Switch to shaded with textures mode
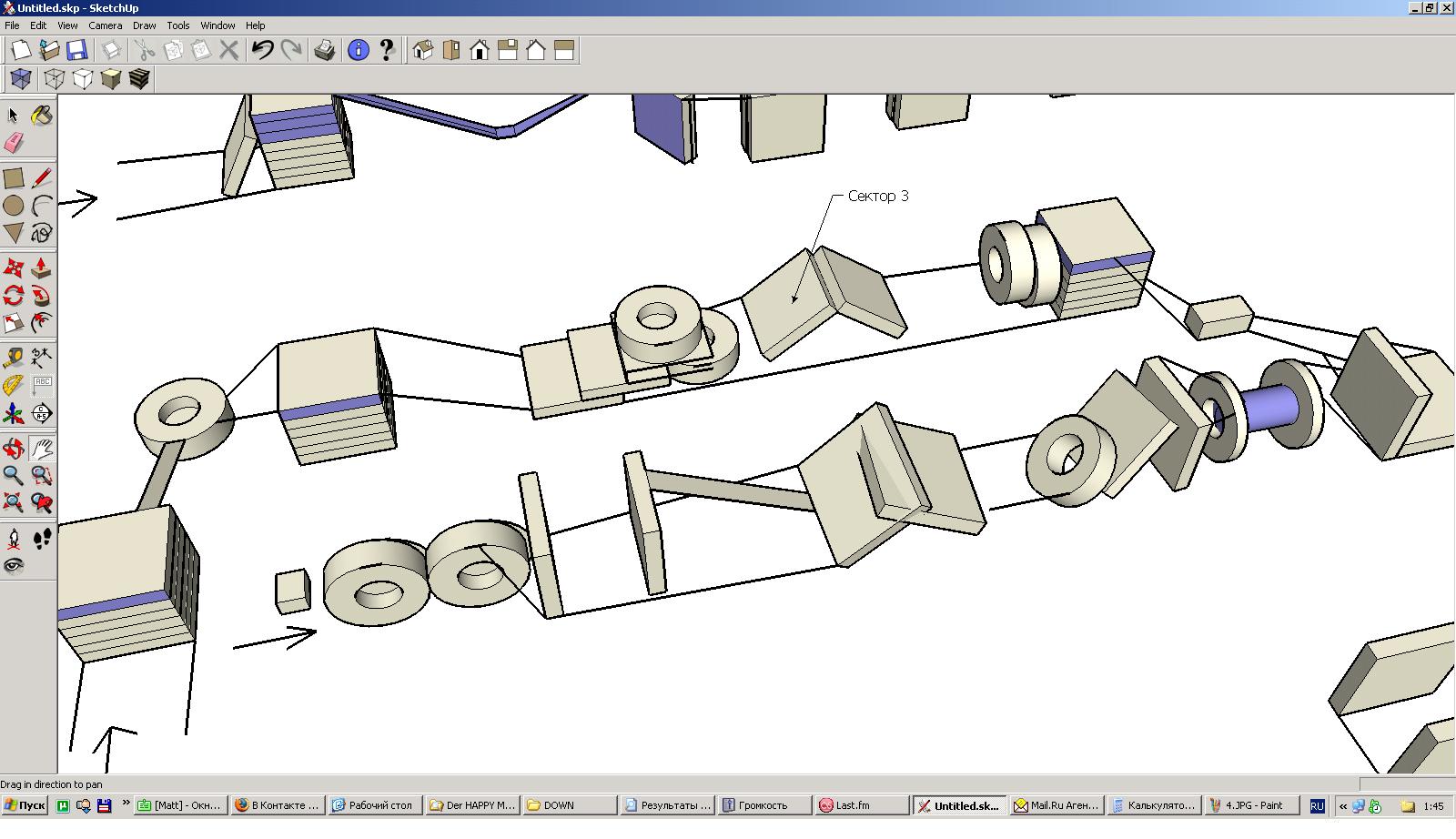The image size is (1456, 839). pyautogui.click(x=139, y=79)
